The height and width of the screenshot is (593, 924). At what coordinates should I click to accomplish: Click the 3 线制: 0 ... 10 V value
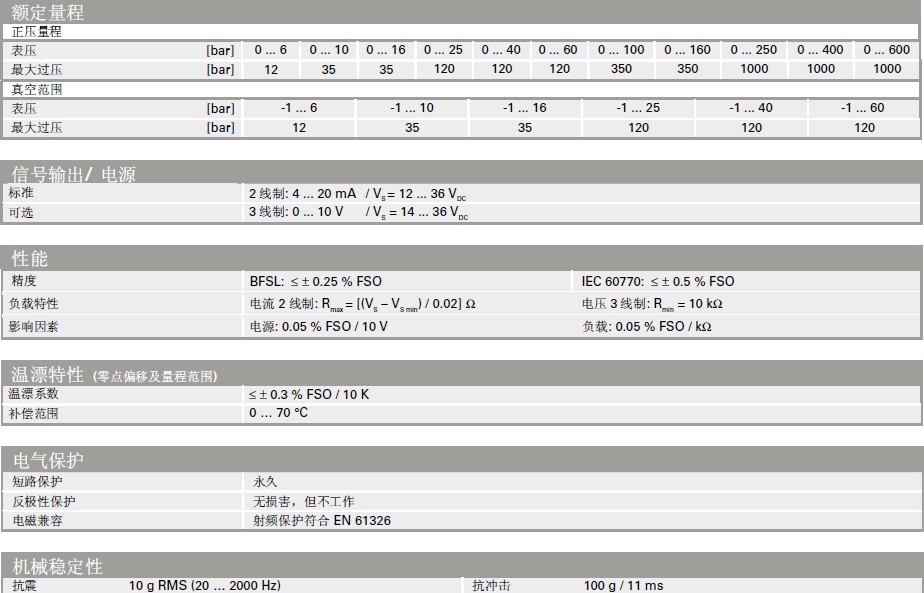296,212
